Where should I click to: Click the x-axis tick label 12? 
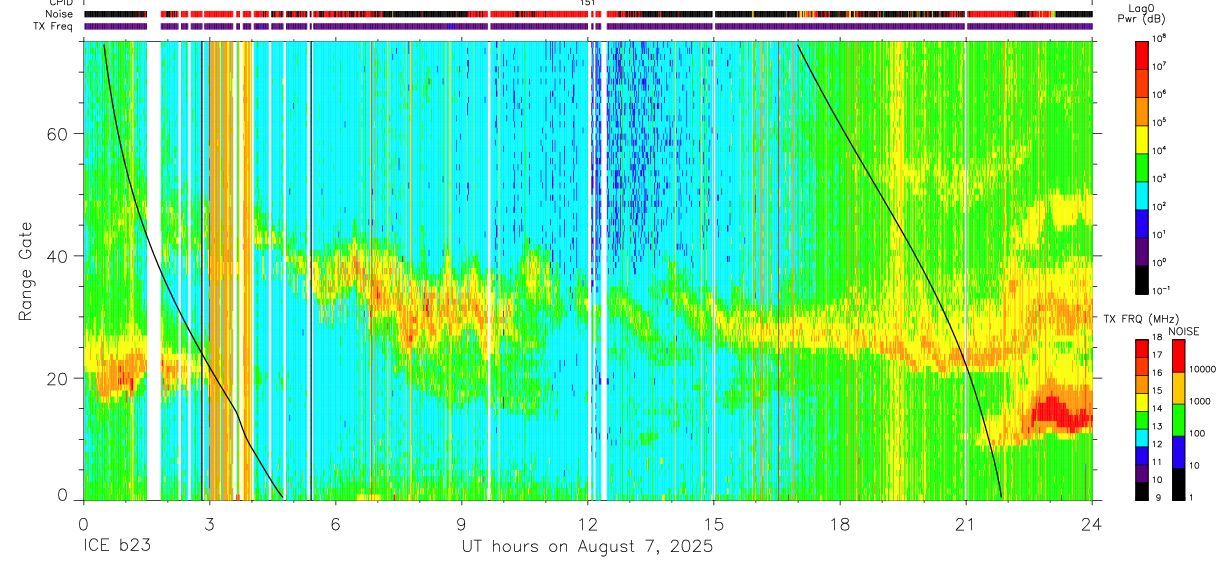[x=588, y=523]
